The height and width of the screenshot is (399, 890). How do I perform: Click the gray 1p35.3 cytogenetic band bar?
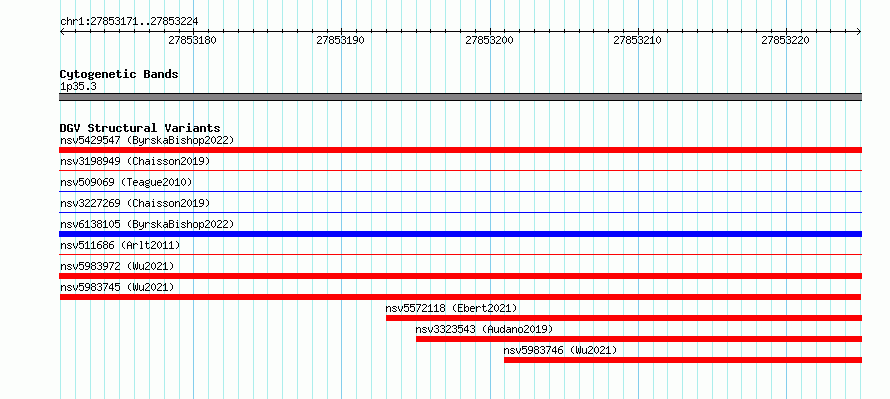click(x=460, y=97)
